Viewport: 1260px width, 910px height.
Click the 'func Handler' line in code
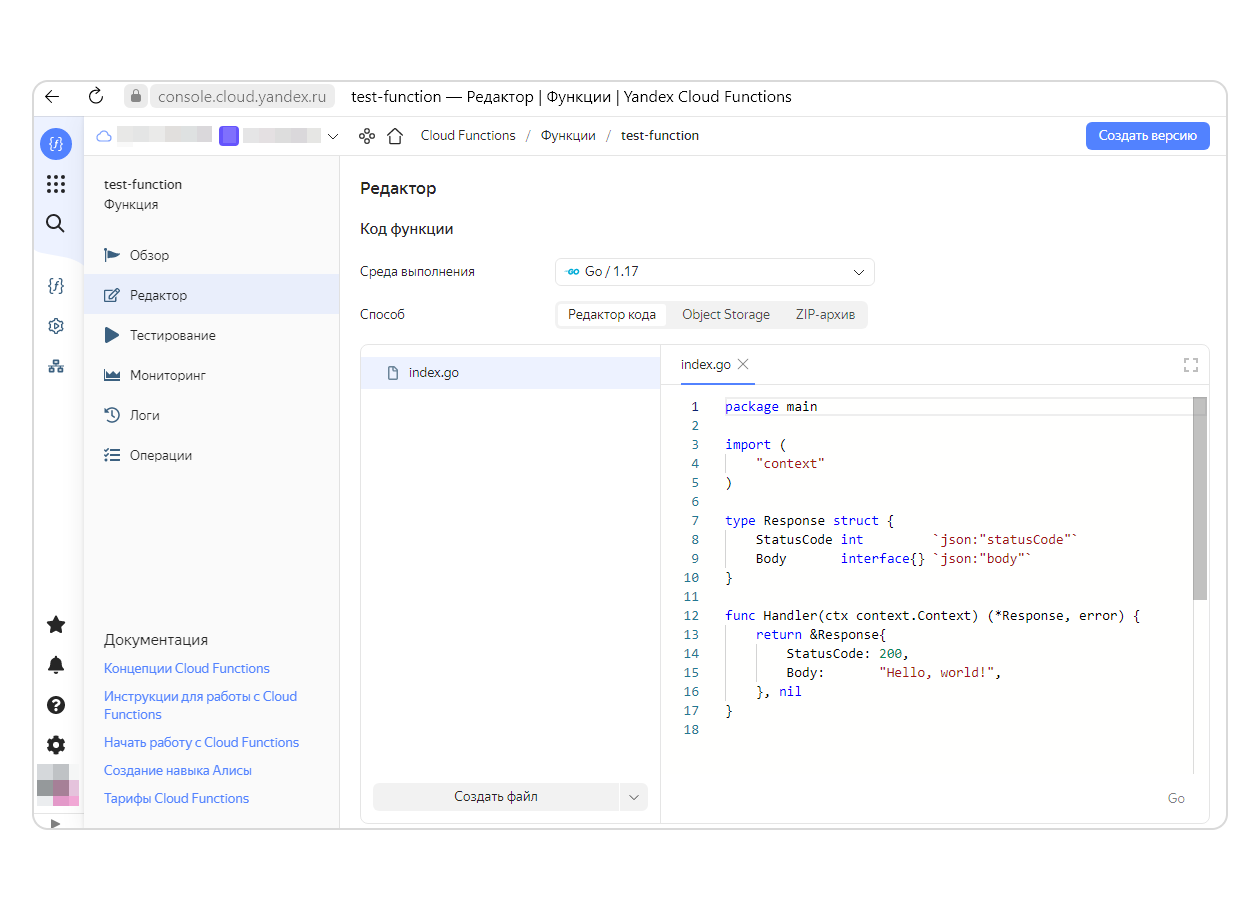pyautogui.click(x=932, y=616)
